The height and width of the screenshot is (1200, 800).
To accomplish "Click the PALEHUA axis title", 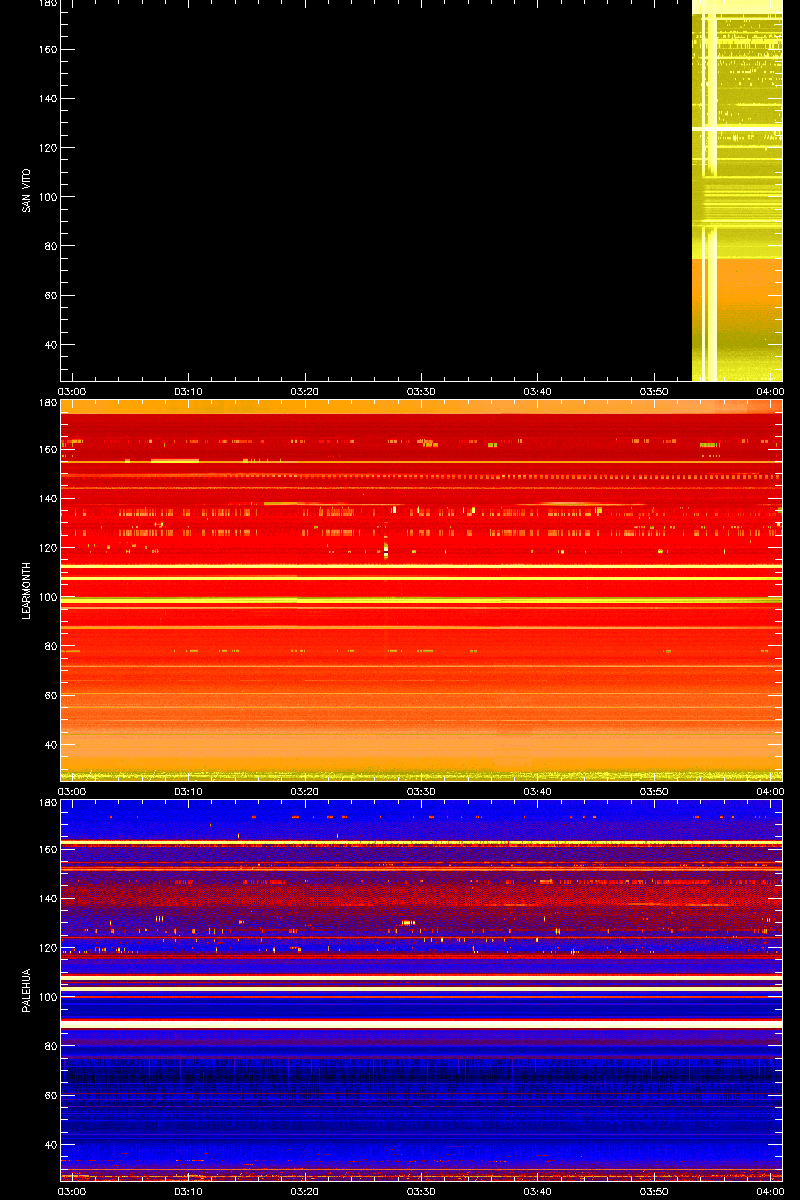I will click(x=25, y=991).
